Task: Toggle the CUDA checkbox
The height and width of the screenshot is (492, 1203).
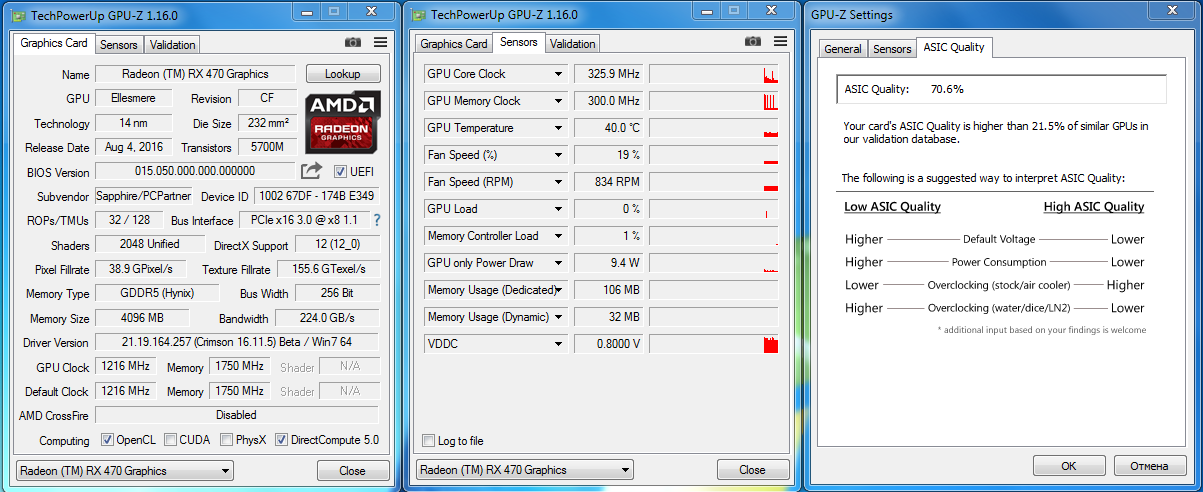Action: (x=171, y=440)
